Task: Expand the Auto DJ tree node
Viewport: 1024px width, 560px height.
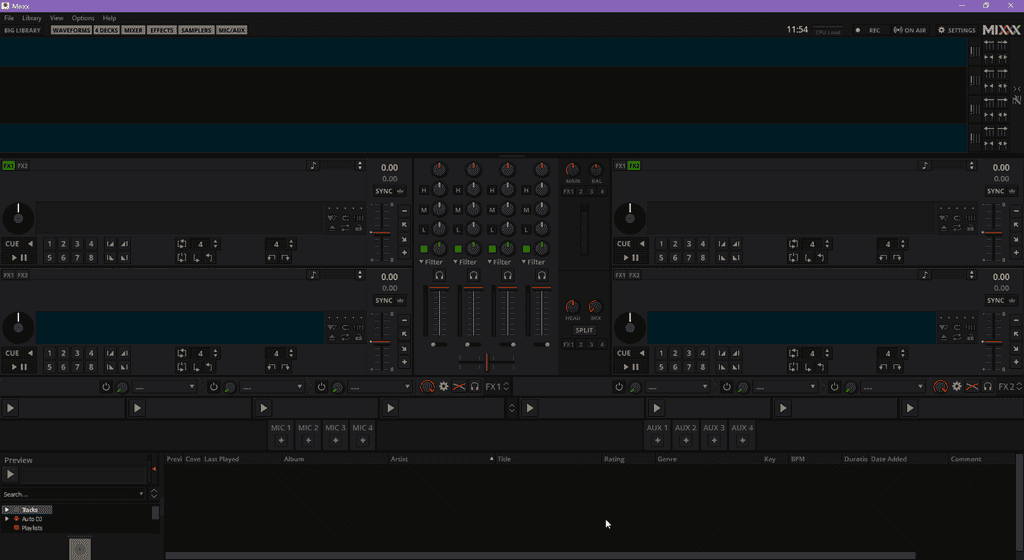Action: 7,519
